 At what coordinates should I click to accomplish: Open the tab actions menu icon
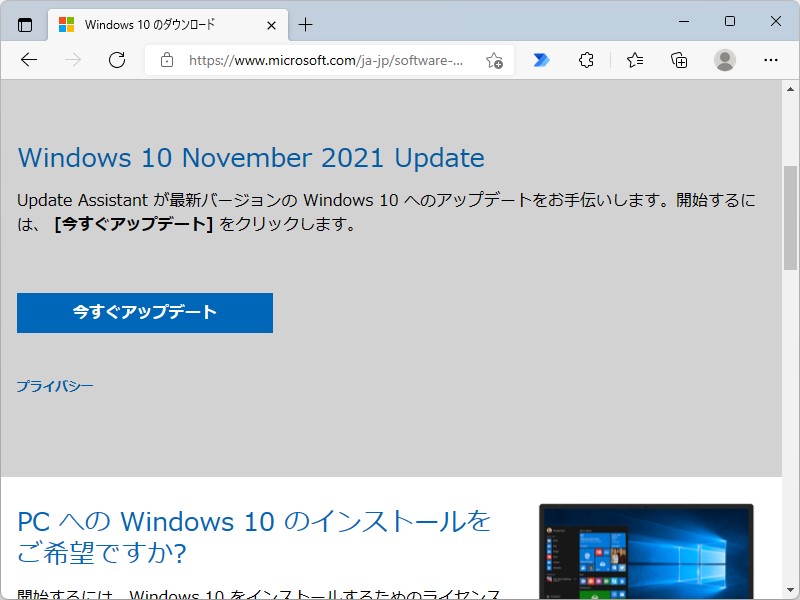click(24, 24)
